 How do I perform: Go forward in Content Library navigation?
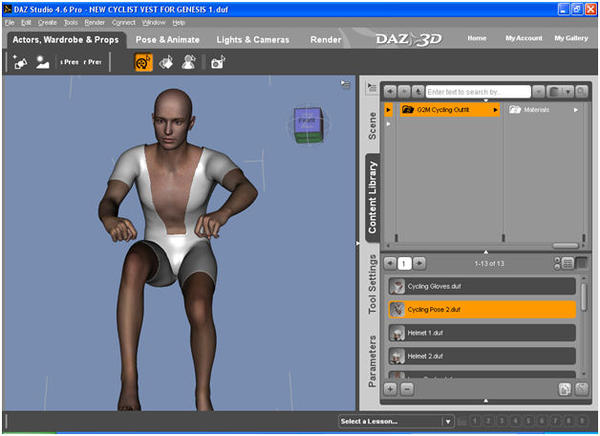click(x=404, y=92)
